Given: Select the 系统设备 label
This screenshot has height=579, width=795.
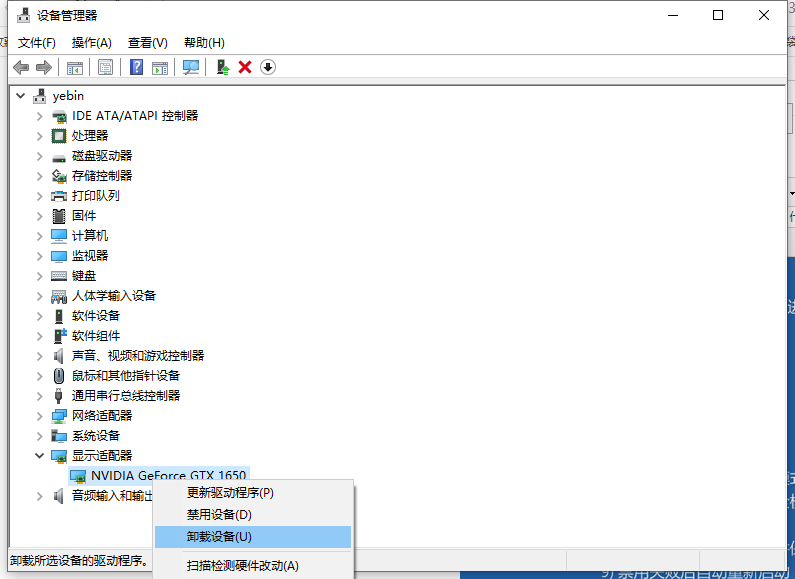Looking at the screenshot, I should click(x=96, y=436).
